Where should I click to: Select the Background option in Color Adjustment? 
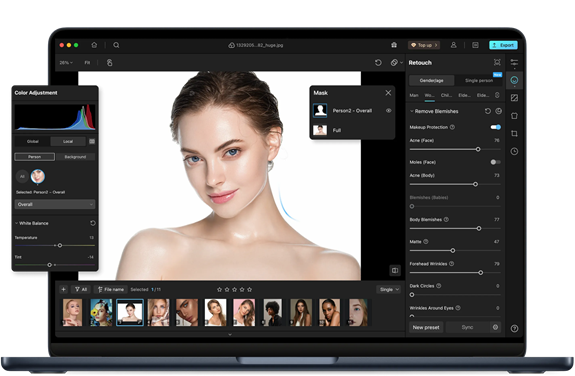pyautogui.click(x=75, y=157)
